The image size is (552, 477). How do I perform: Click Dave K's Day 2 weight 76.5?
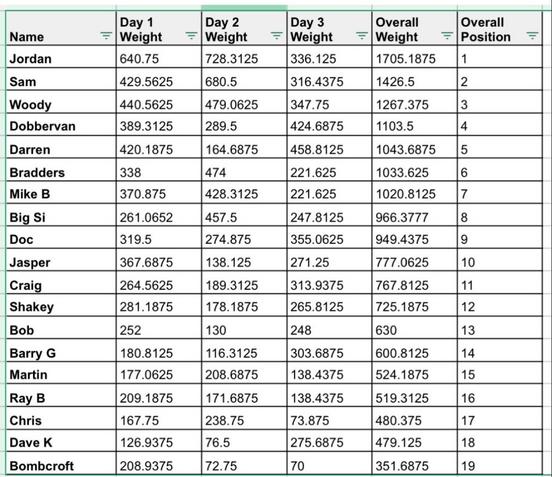[244, 441]
